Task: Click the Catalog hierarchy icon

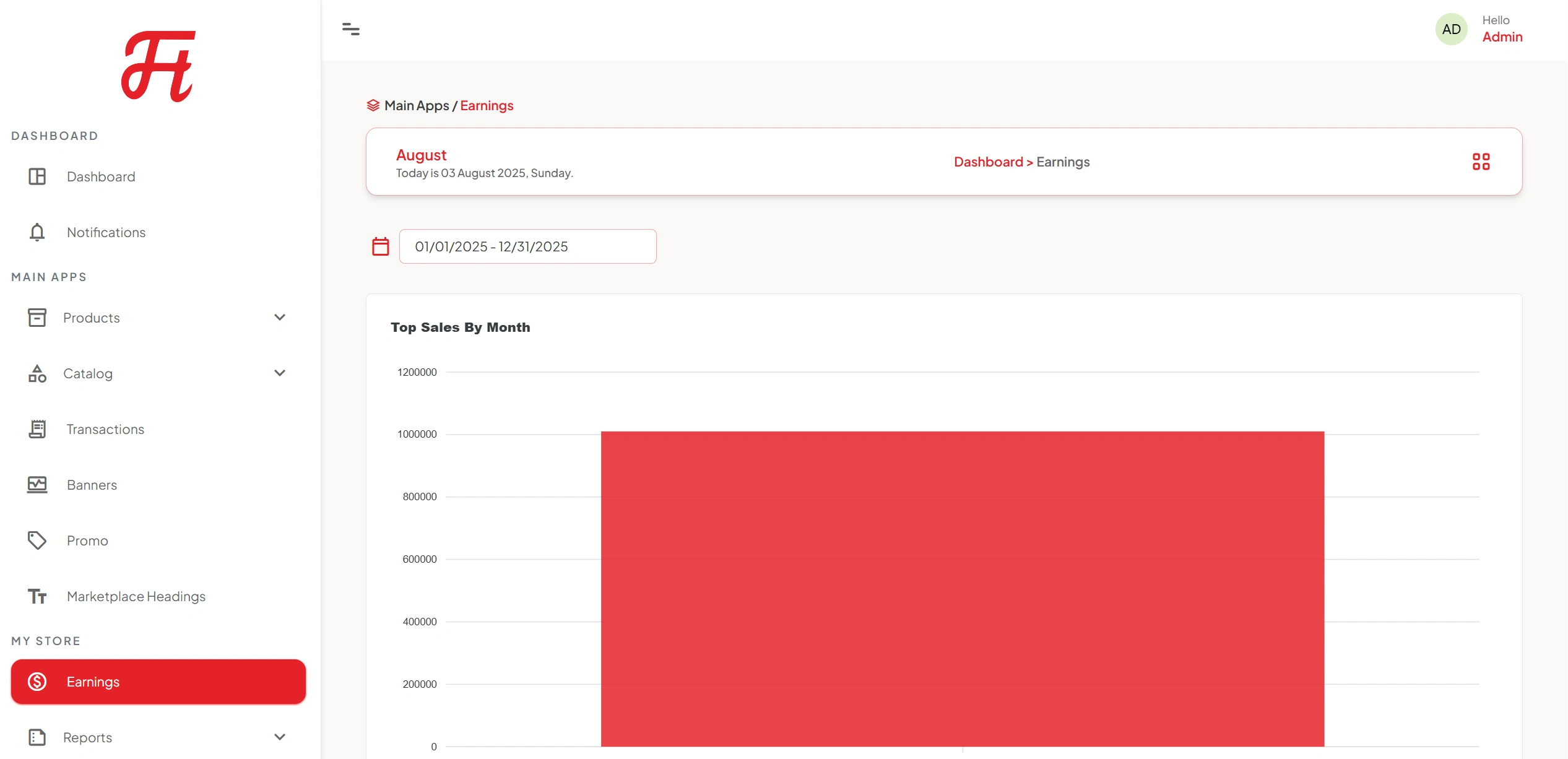Action: (x=37, y=373)
